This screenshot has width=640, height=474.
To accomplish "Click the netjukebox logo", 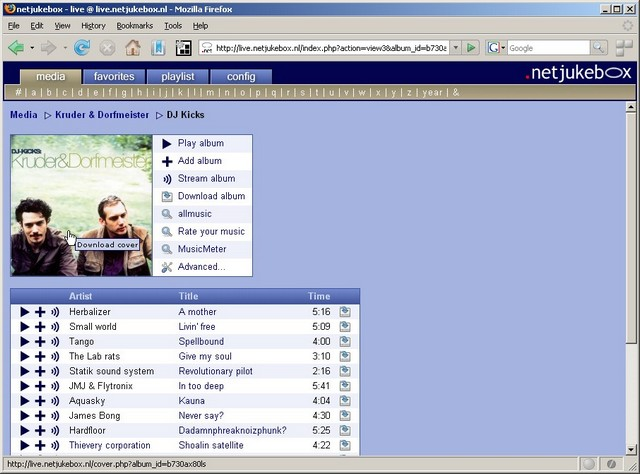I will [x=578, y=73].
